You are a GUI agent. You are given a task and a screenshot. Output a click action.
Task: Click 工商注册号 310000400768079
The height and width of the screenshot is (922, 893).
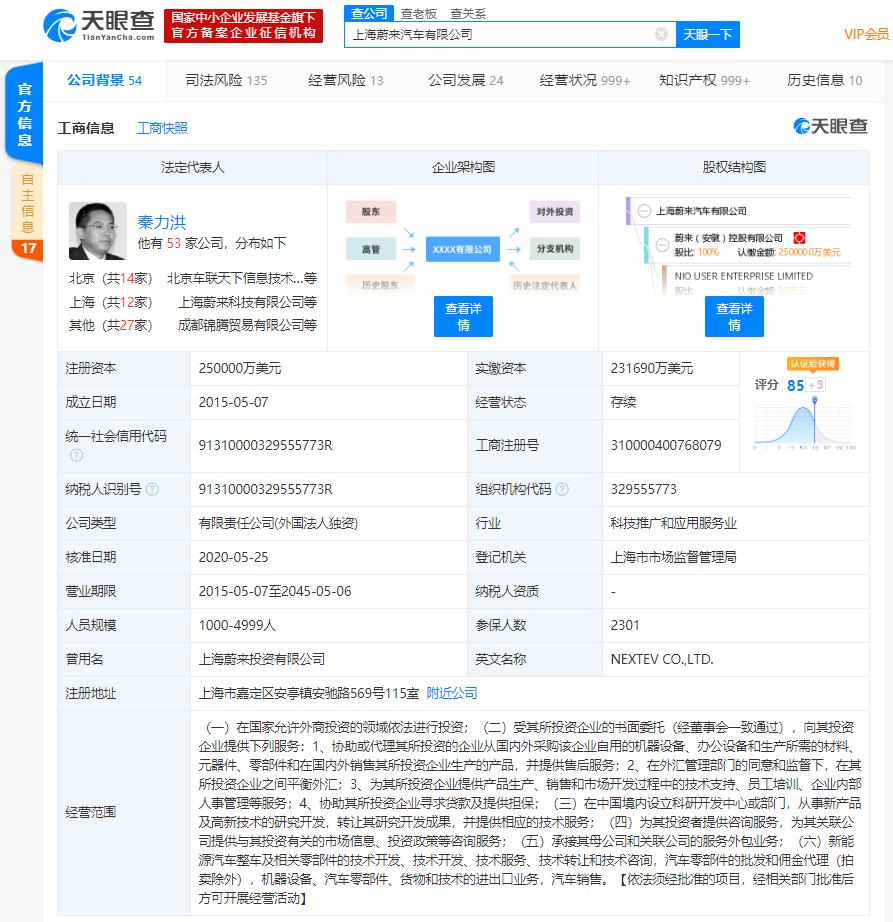point(666,445)
